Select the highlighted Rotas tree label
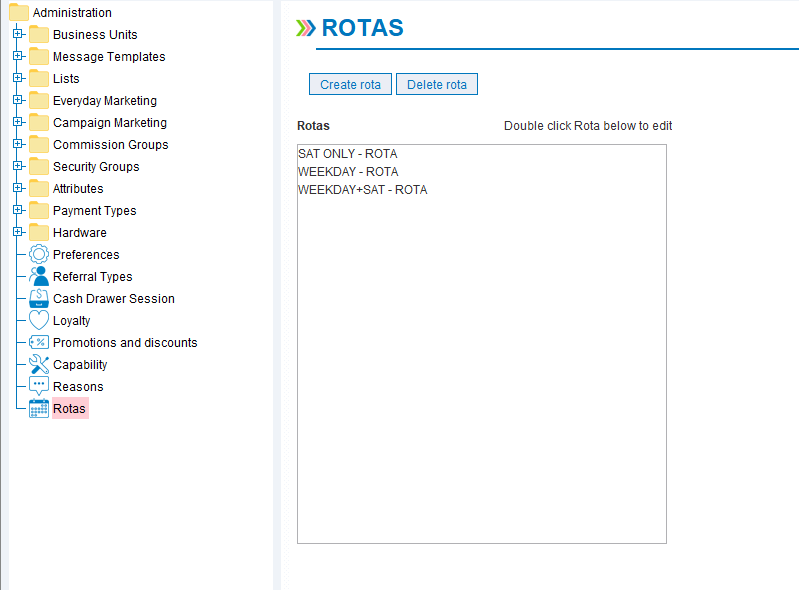Screen dimensions: 799x590 70,408
